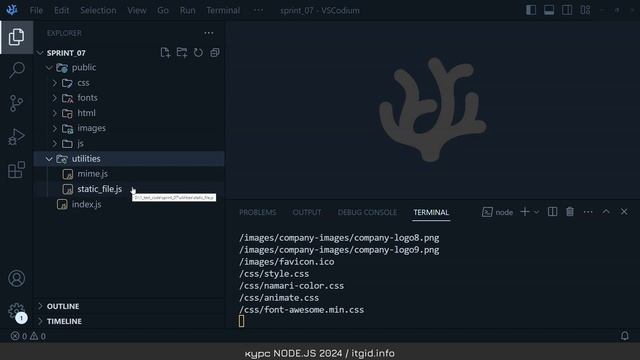Viewport: 640px width, 360px height.
Task: Open the Manage gear settings menu
Action: tap(16, 311)
